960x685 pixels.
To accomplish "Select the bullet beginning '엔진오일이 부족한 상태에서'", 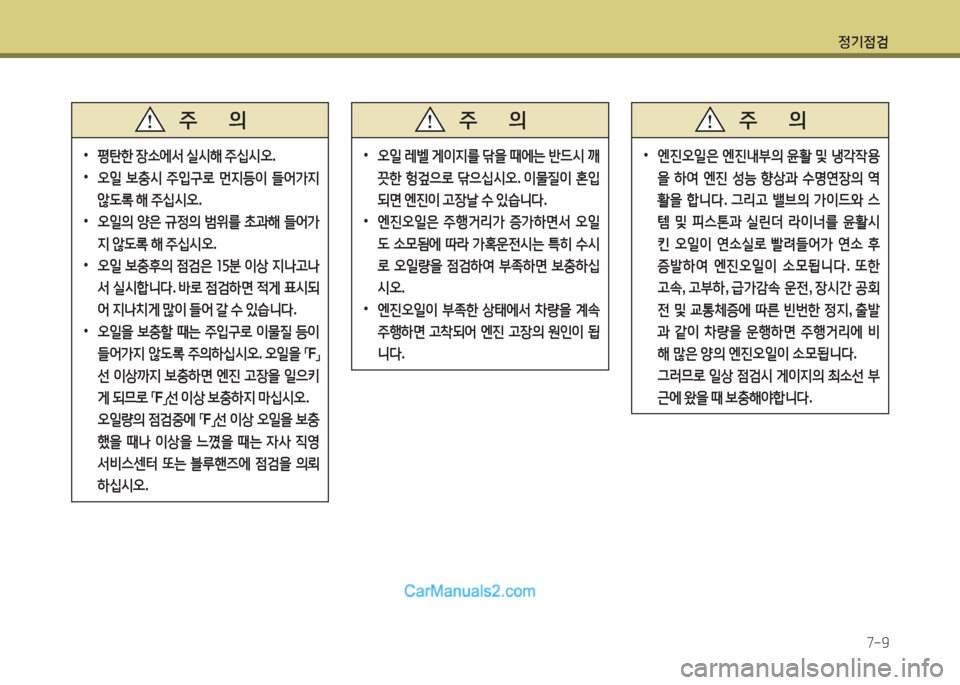I will 482,331.
